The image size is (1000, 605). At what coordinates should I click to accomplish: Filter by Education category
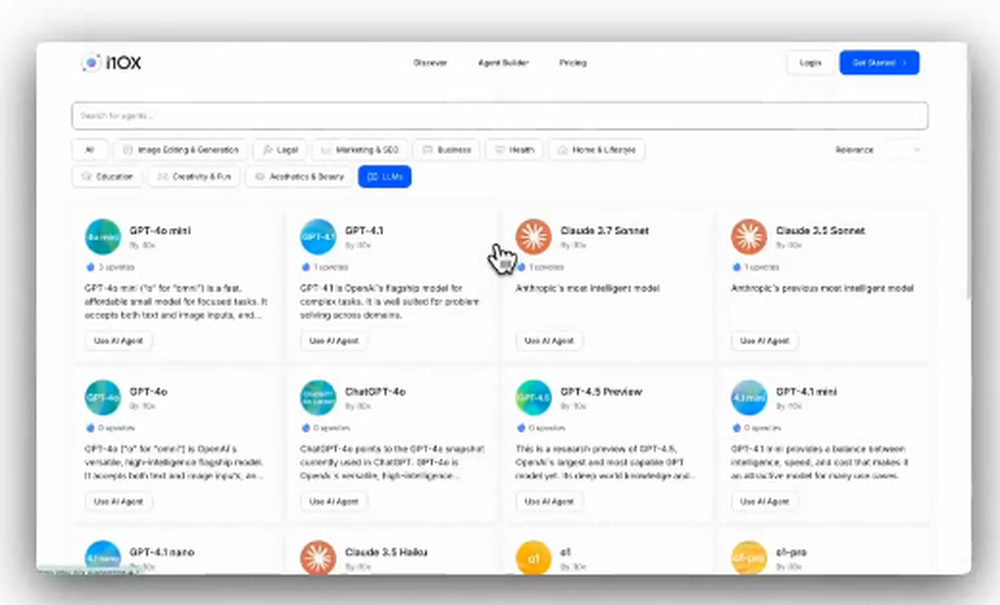point(107,177)
